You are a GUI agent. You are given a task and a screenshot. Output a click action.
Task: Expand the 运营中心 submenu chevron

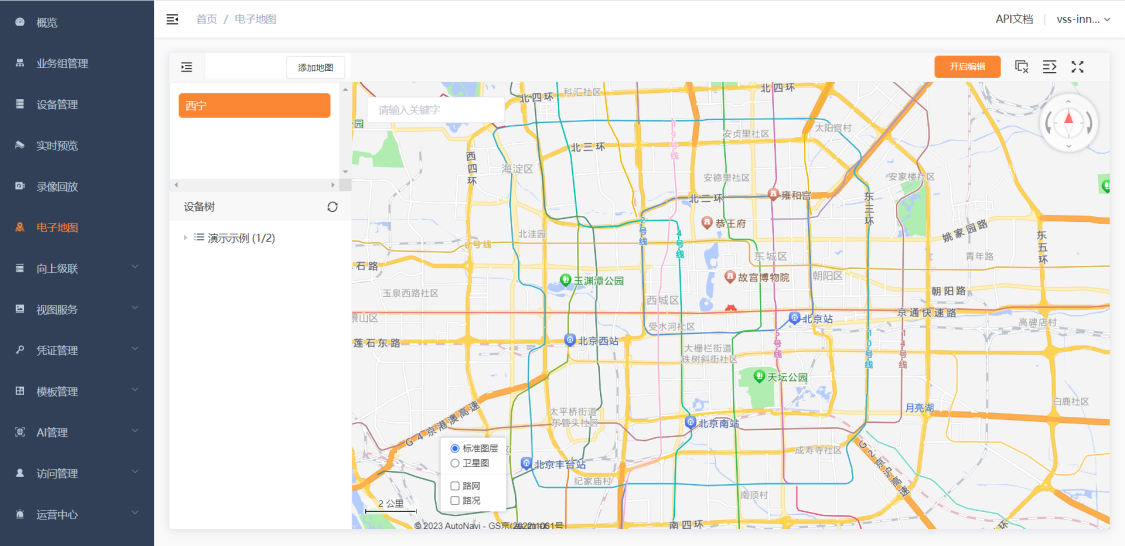click(x=136, y=513)
